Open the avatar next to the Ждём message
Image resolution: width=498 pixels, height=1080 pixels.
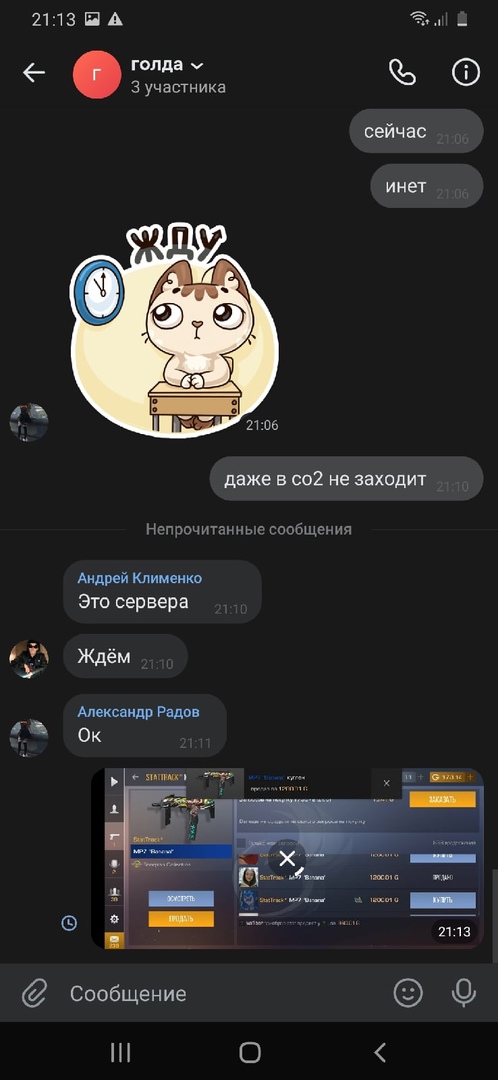click(29, 659)
